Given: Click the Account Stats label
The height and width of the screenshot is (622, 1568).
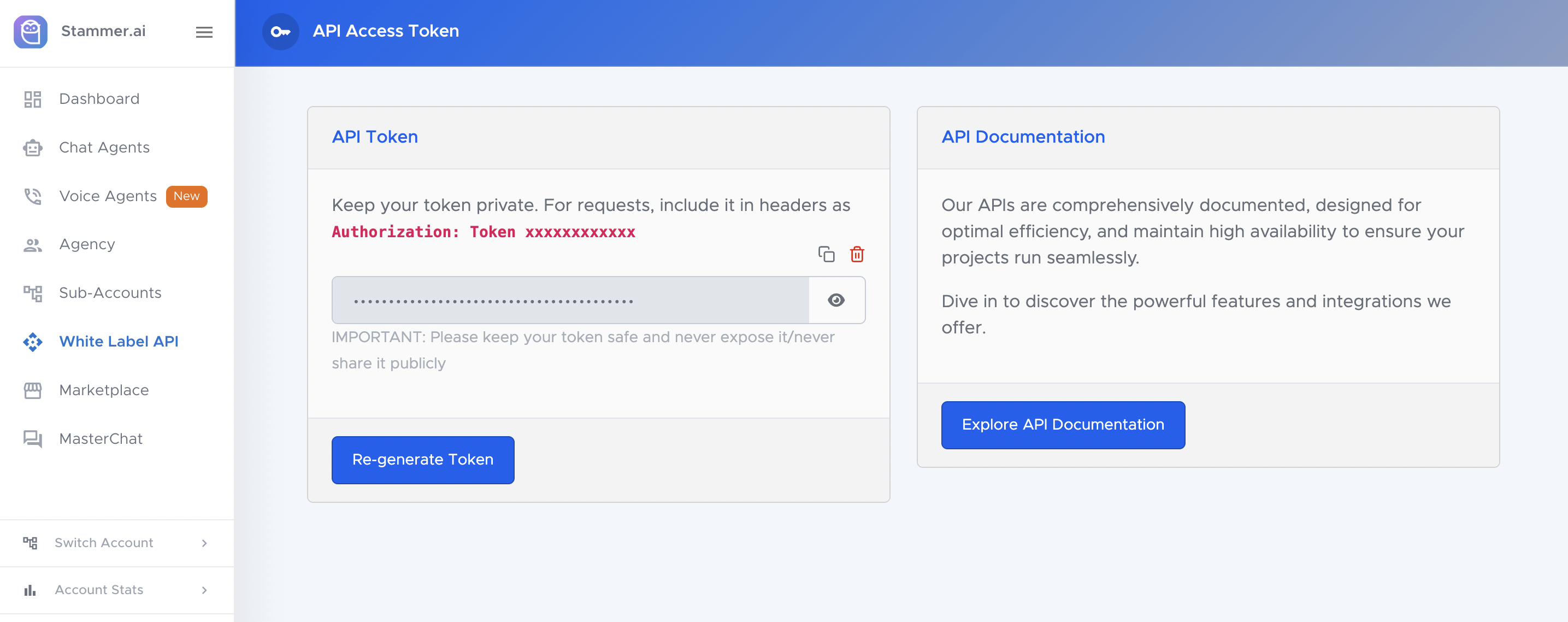Looking at the screenshot, I should coord(99,590).
